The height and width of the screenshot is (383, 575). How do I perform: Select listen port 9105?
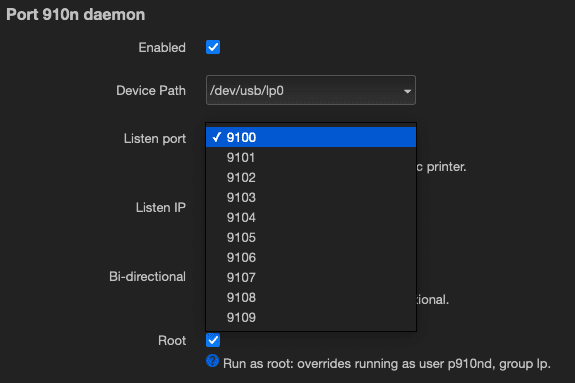pyautogui.click(x=311, y=237)
